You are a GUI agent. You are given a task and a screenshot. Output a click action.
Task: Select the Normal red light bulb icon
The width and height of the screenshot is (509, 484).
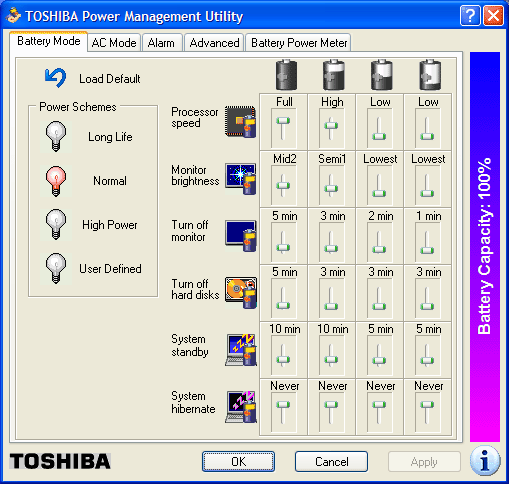pyautogui.click(x=56, y=181)
